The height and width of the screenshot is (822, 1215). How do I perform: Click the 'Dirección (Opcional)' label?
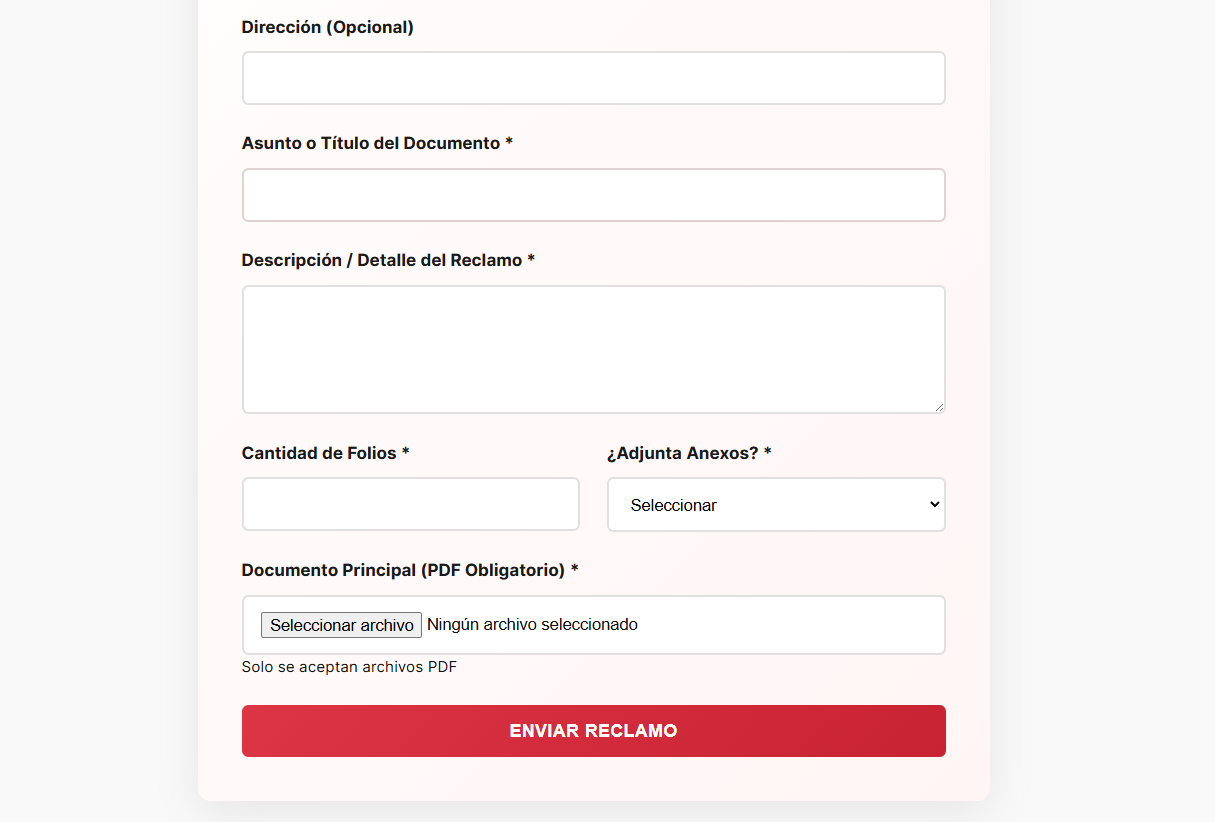click(327, 27)
